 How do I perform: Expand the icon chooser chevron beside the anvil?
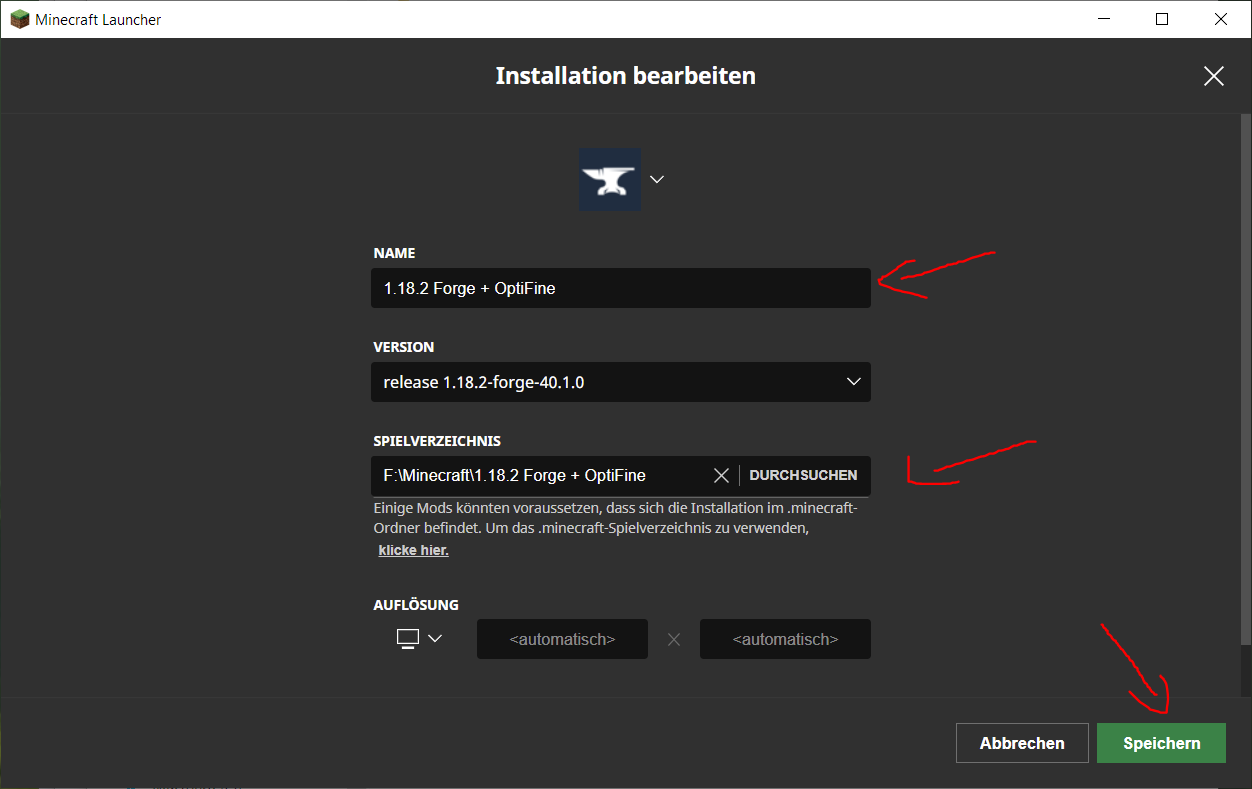(657, 180)
